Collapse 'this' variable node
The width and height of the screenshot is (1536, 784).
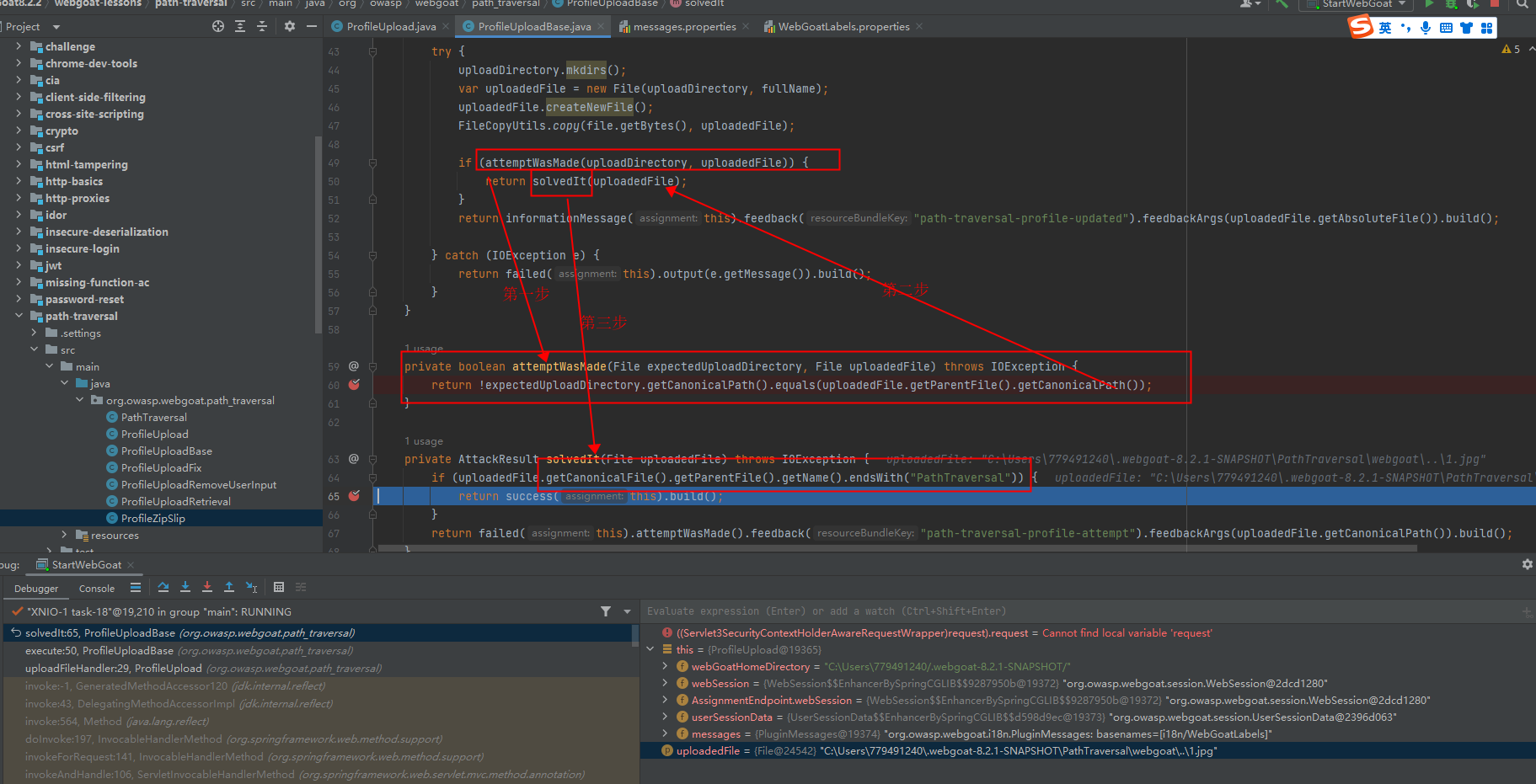point(650,649)
